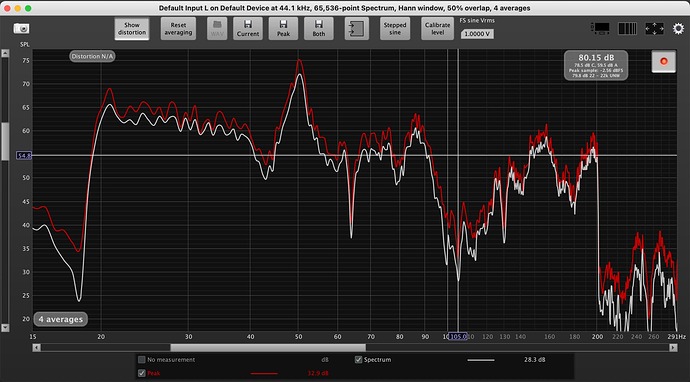The height and width of the screenshot is (382, 690).
Task: Uncheck the Peak trace checkbox
Action: click(142, 373)
